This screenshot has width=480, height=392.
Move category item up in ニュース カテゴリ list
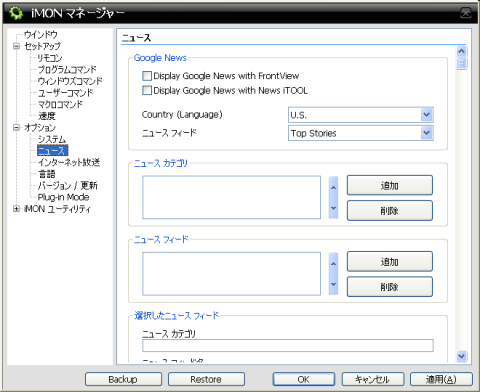click(x=333, y=187)
